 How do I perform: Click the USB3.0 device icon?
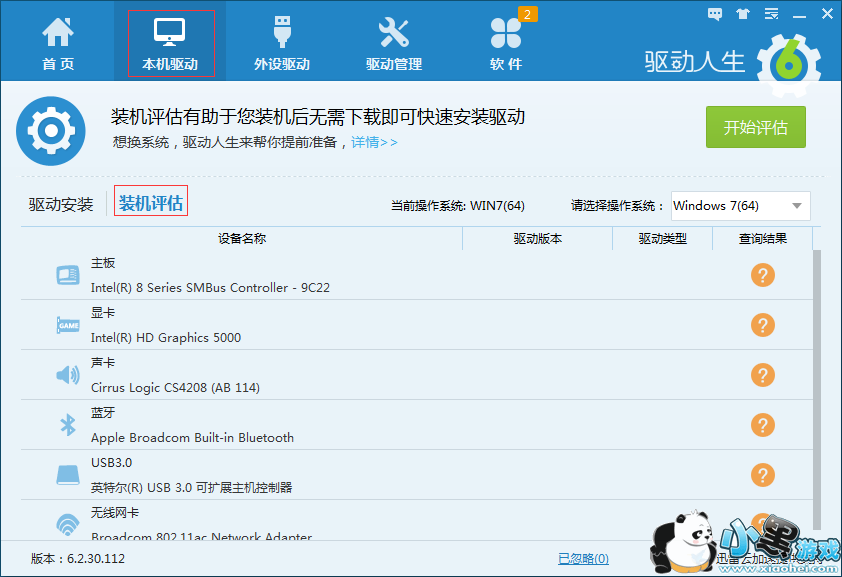[68, 474]
